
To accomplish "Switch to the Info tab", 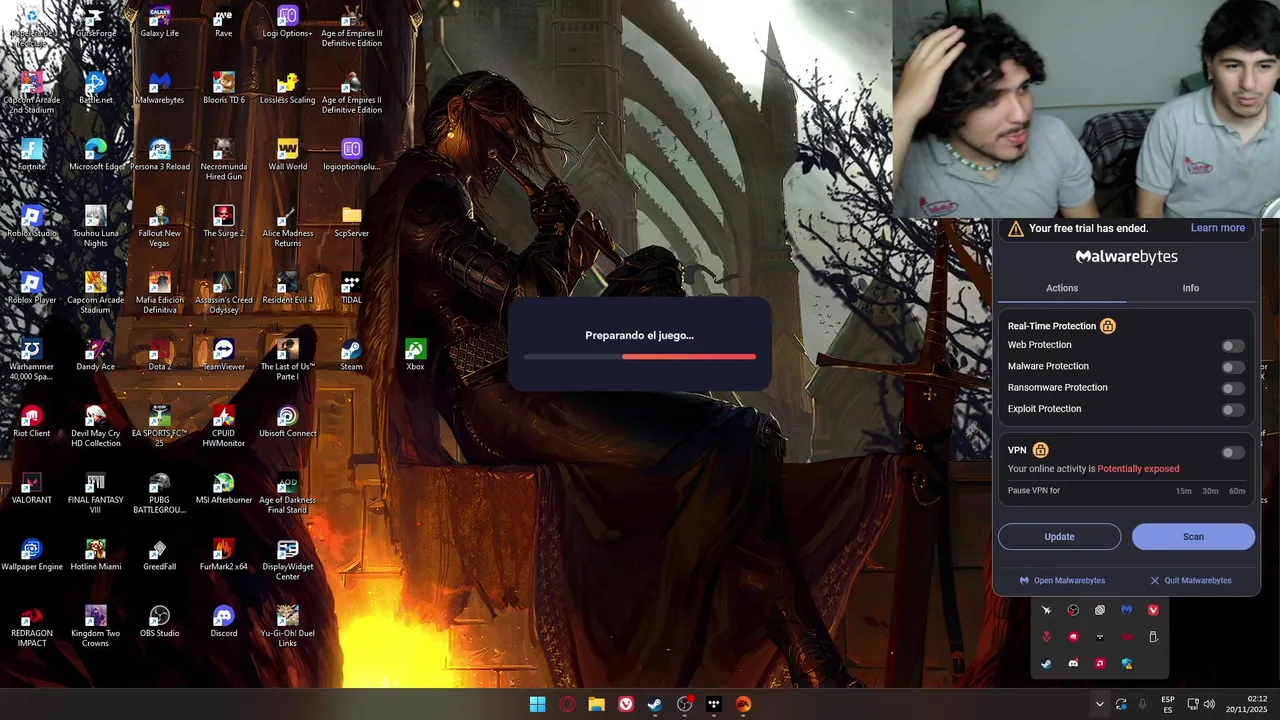I will (x=1190, y=288).
